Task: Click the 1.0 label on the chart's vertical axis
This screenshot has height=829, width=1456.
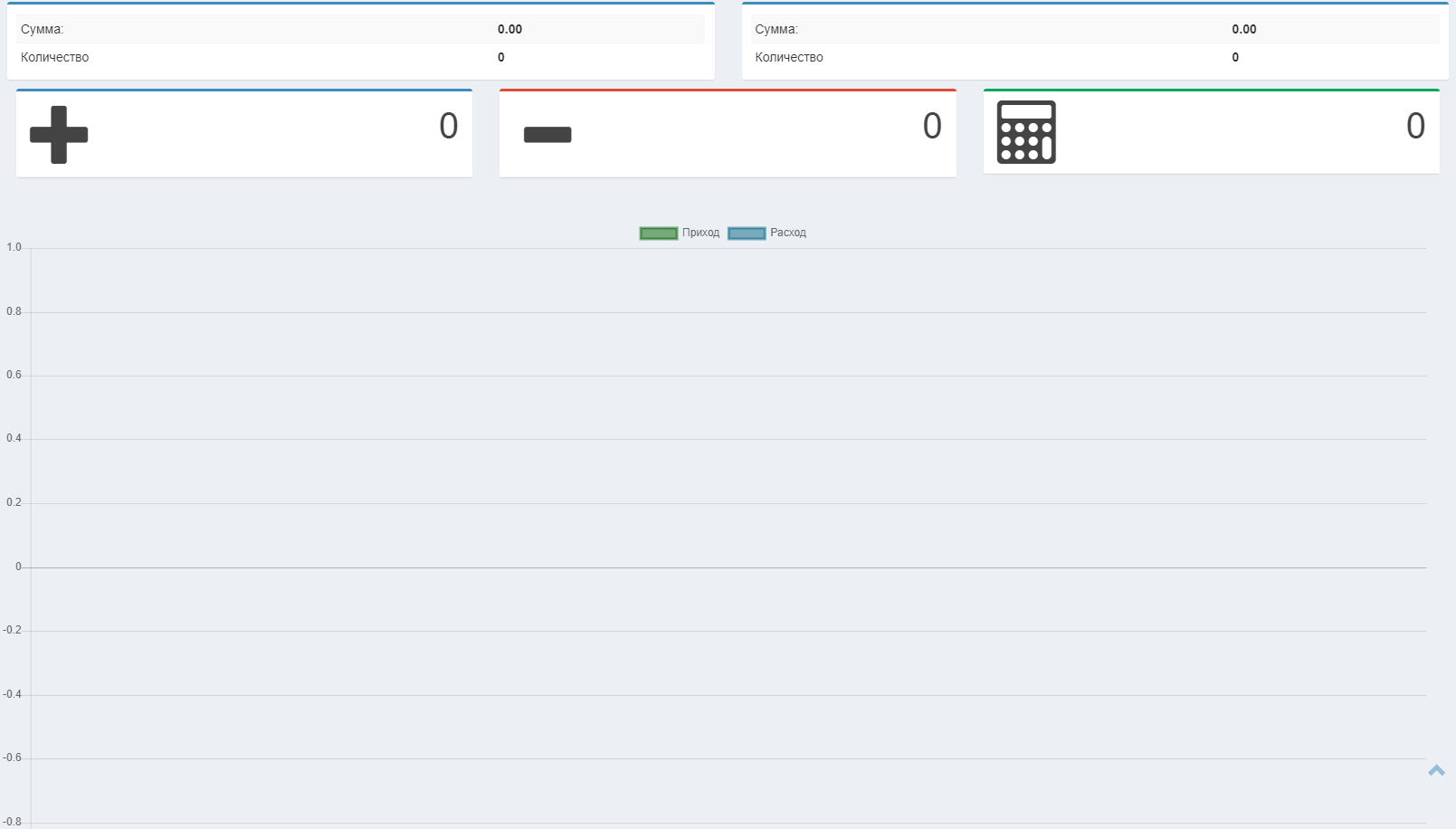Action: [x=14, y=247]
